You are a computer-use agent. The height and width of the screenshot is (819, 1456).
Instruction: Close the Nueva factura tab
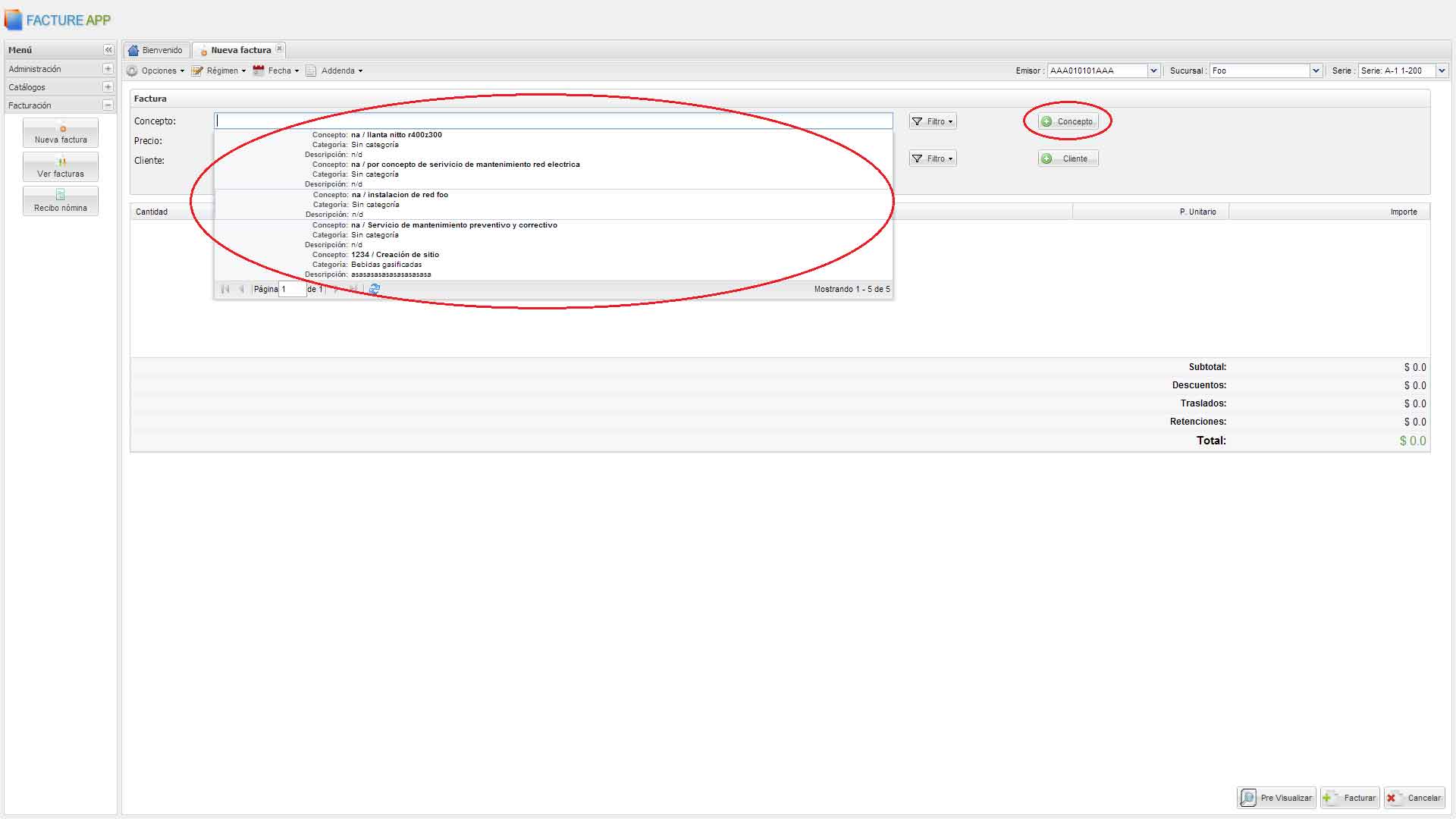pyautogui.click(x=279, y=49)
